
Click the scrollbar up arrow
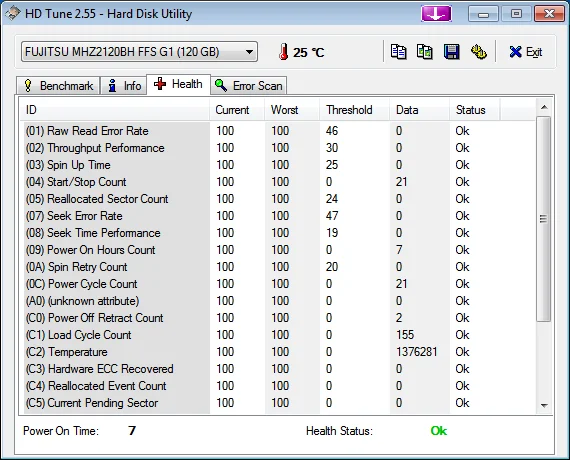point(544,107)
